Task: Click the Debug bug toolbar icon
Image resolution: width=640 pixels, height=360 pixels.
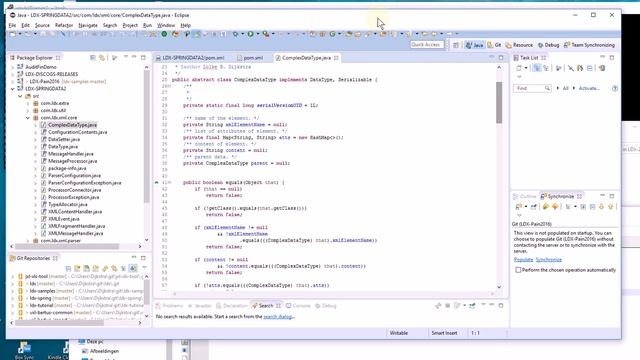Action: click(x=236, y=34)
